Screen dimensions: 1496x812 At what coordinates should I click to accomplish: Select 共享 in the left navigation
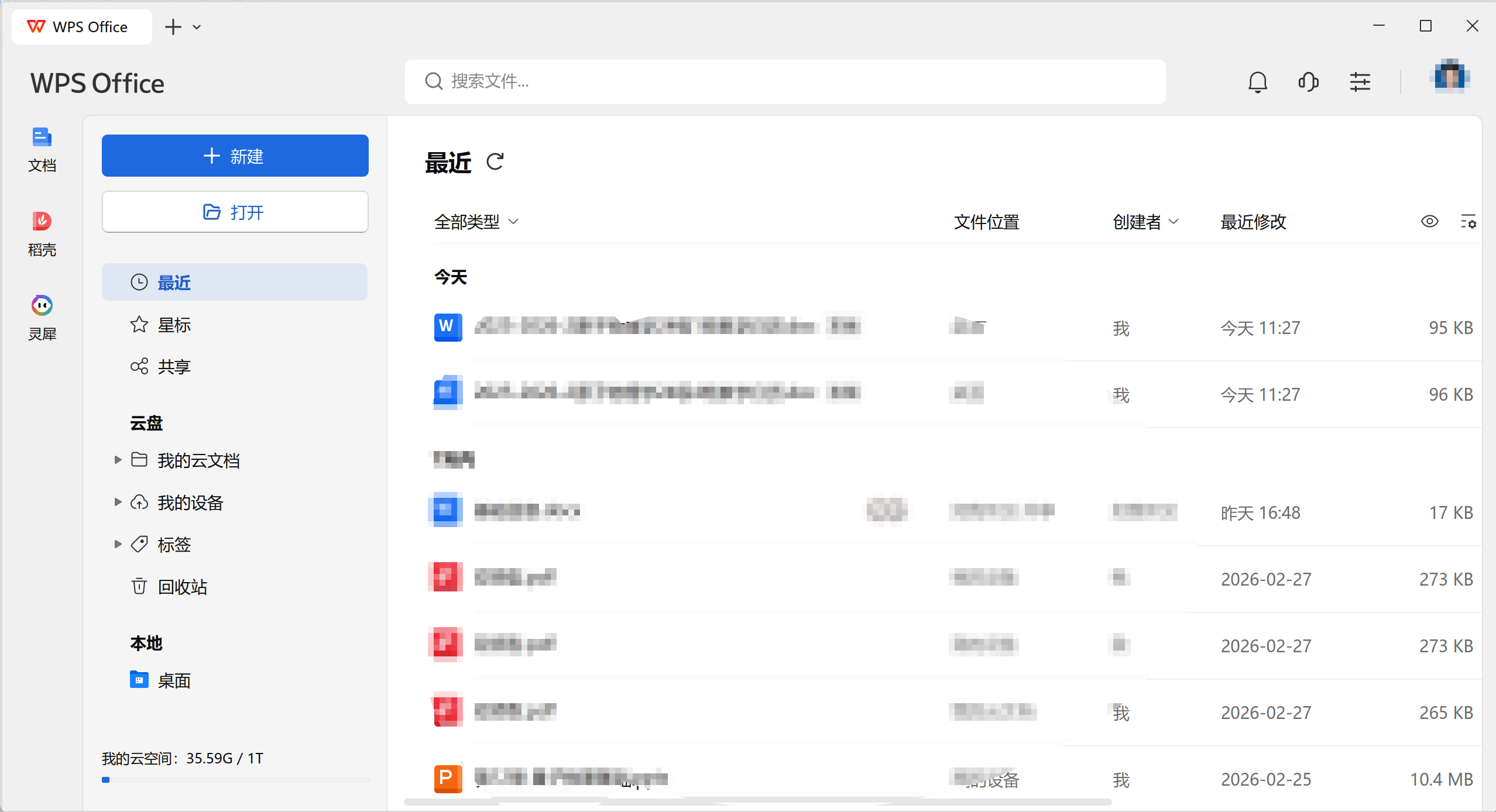[x=174, y=367]
